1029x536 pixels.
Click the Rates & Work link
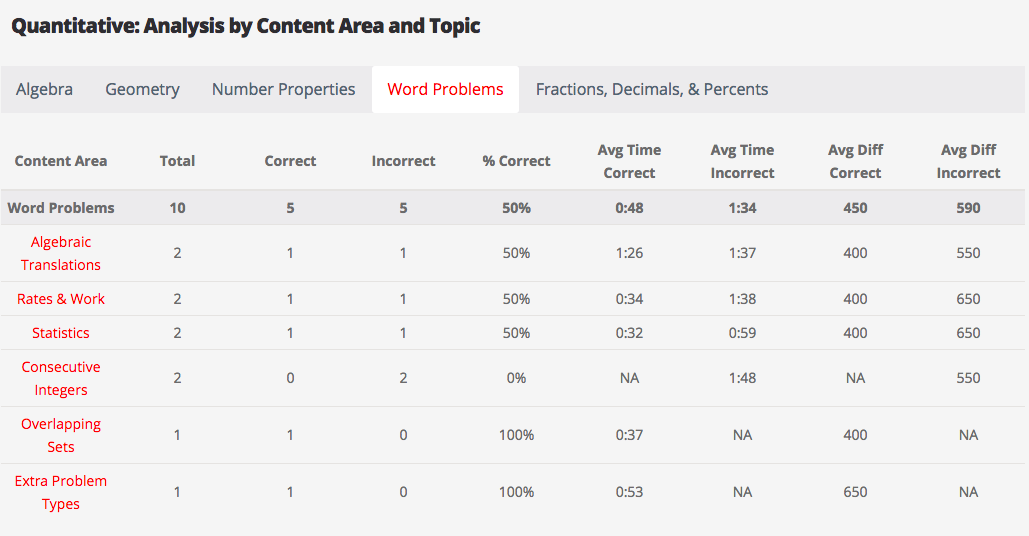click(x=61, y=299)
